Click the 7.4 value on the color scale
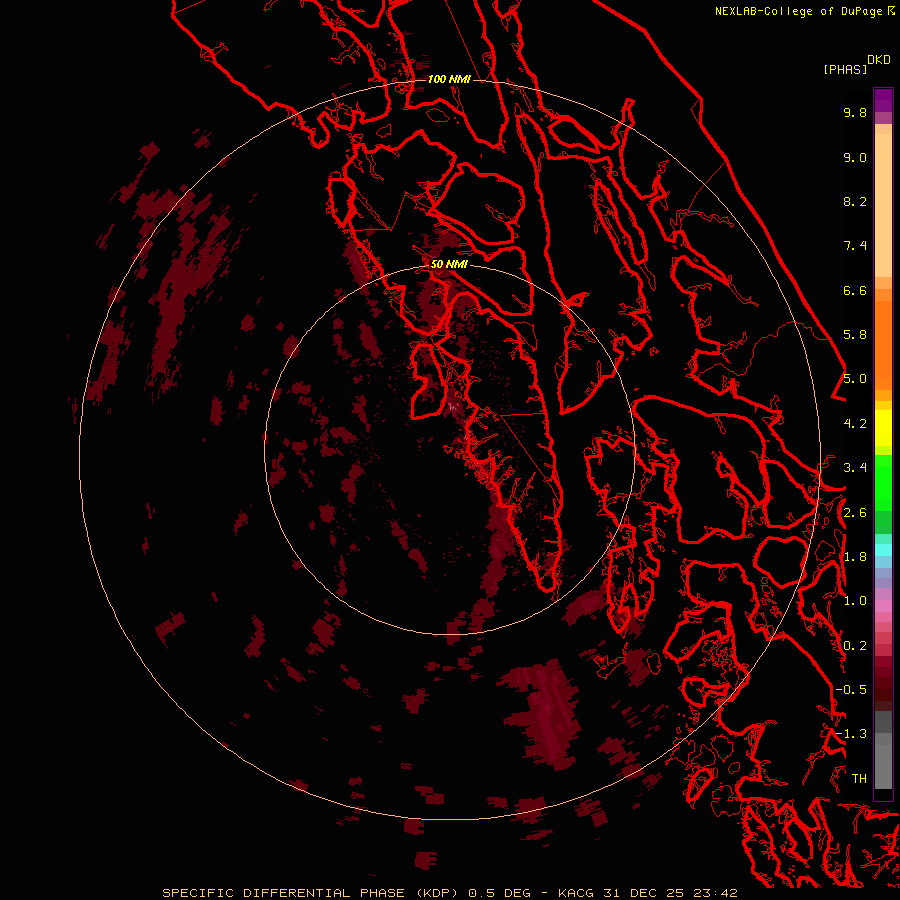Viewport: 900px width, 900px height. pos(855,246)
